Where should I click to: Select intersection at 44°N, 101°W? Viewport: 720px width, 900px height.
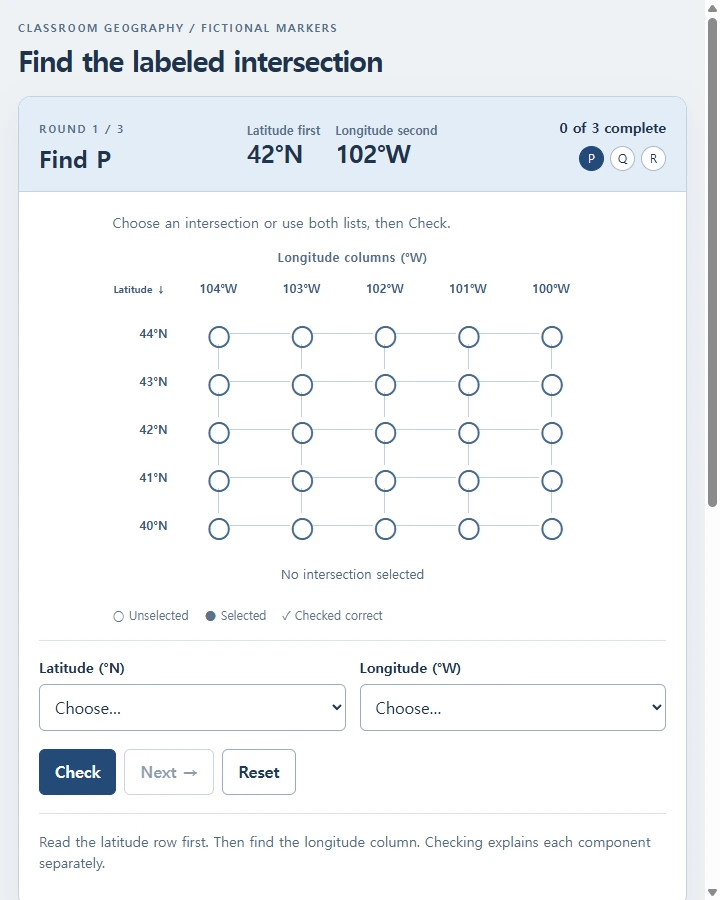coord(469,337)
